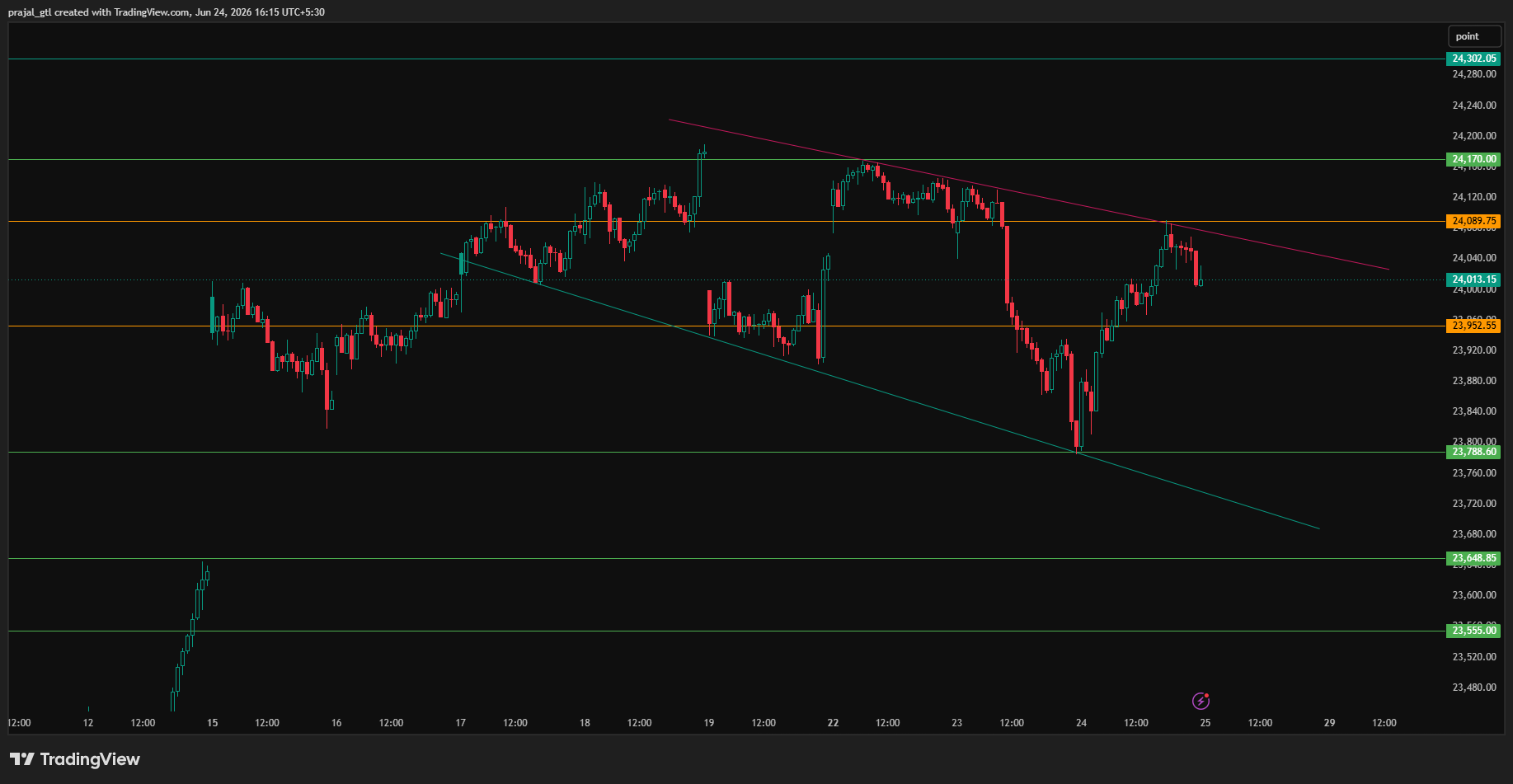Click date label 24 on time axis
The width and height of the screenshot is (1513, 784).
click(1082, 723)
